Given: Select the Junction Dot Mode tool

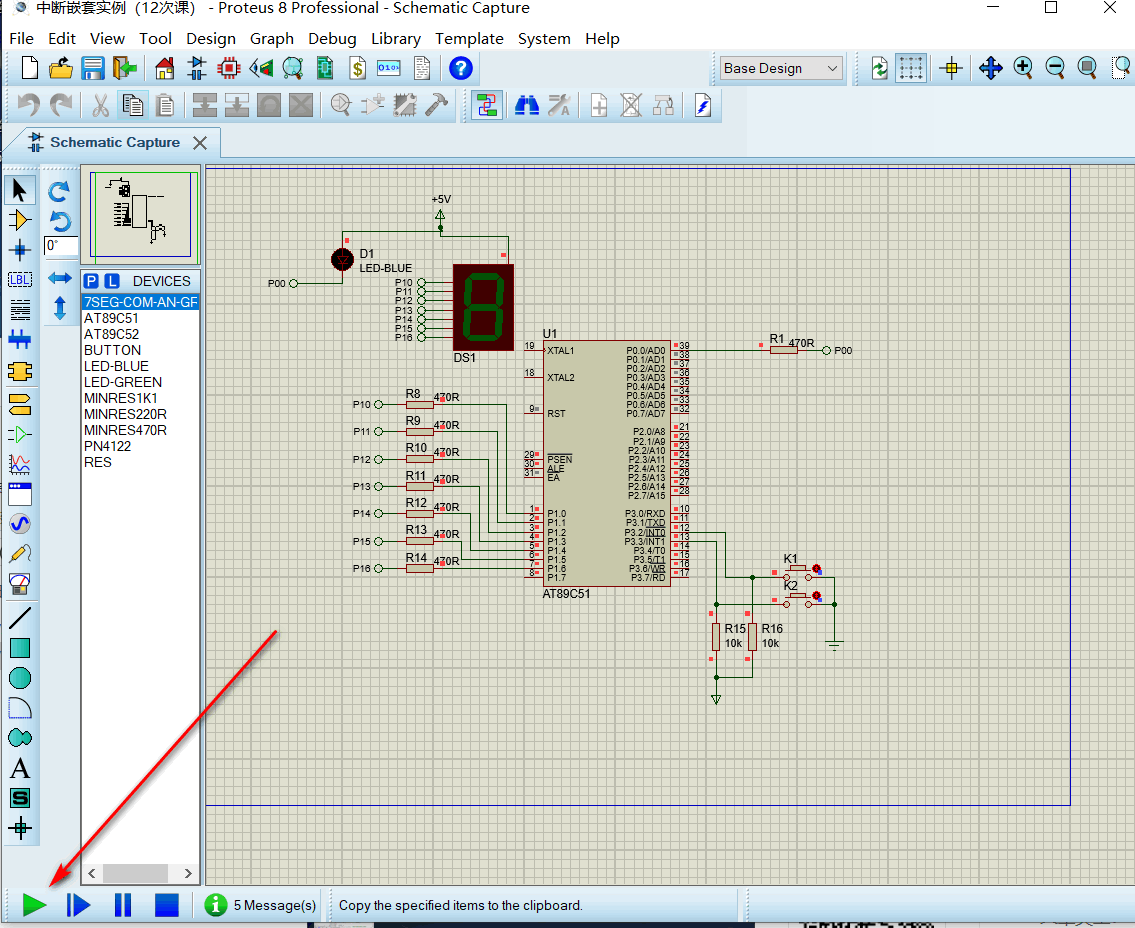Looking at the screenshot, I should point(20,250).
